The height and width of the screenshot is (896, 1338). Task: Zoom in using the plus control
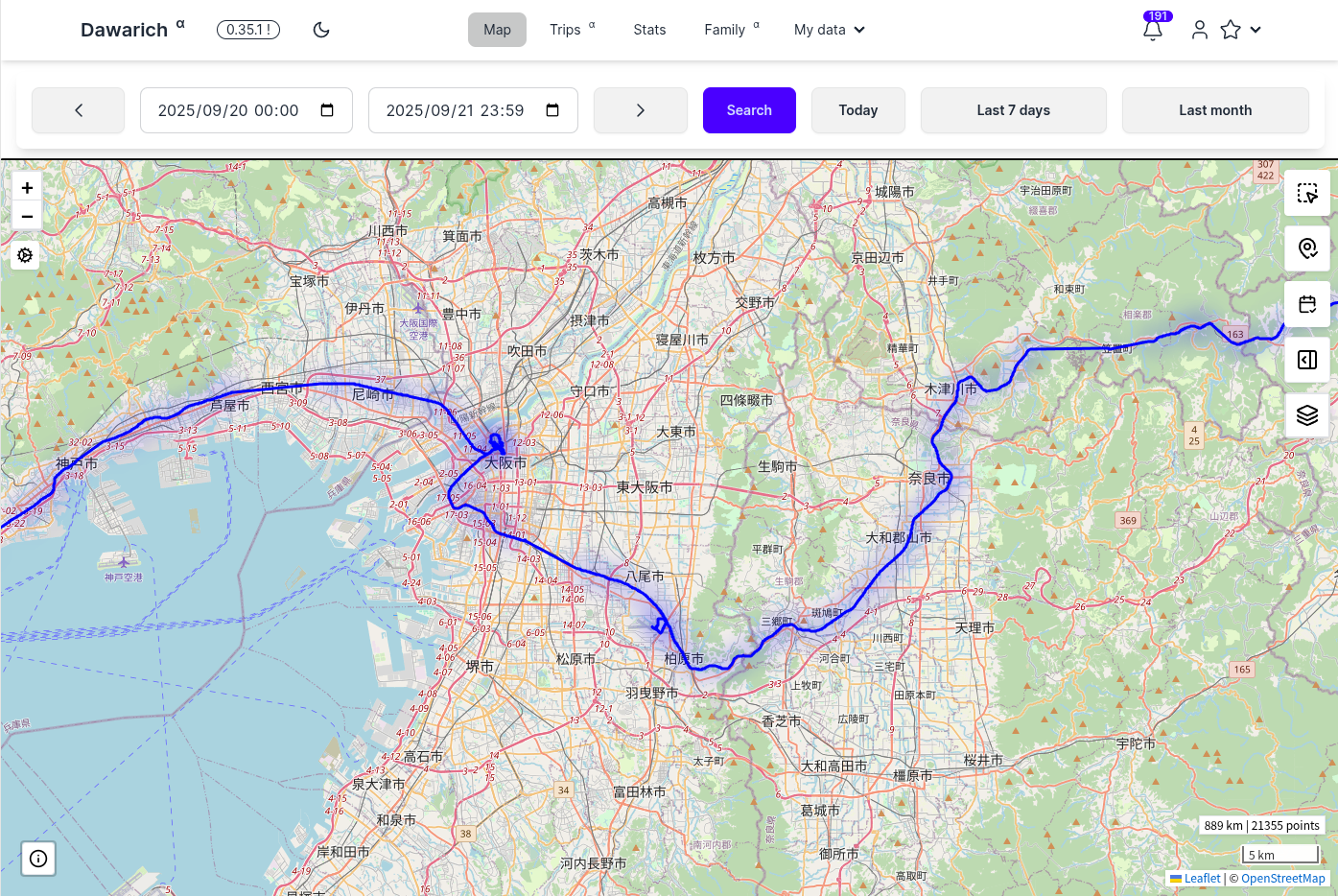tap(27, 187)
